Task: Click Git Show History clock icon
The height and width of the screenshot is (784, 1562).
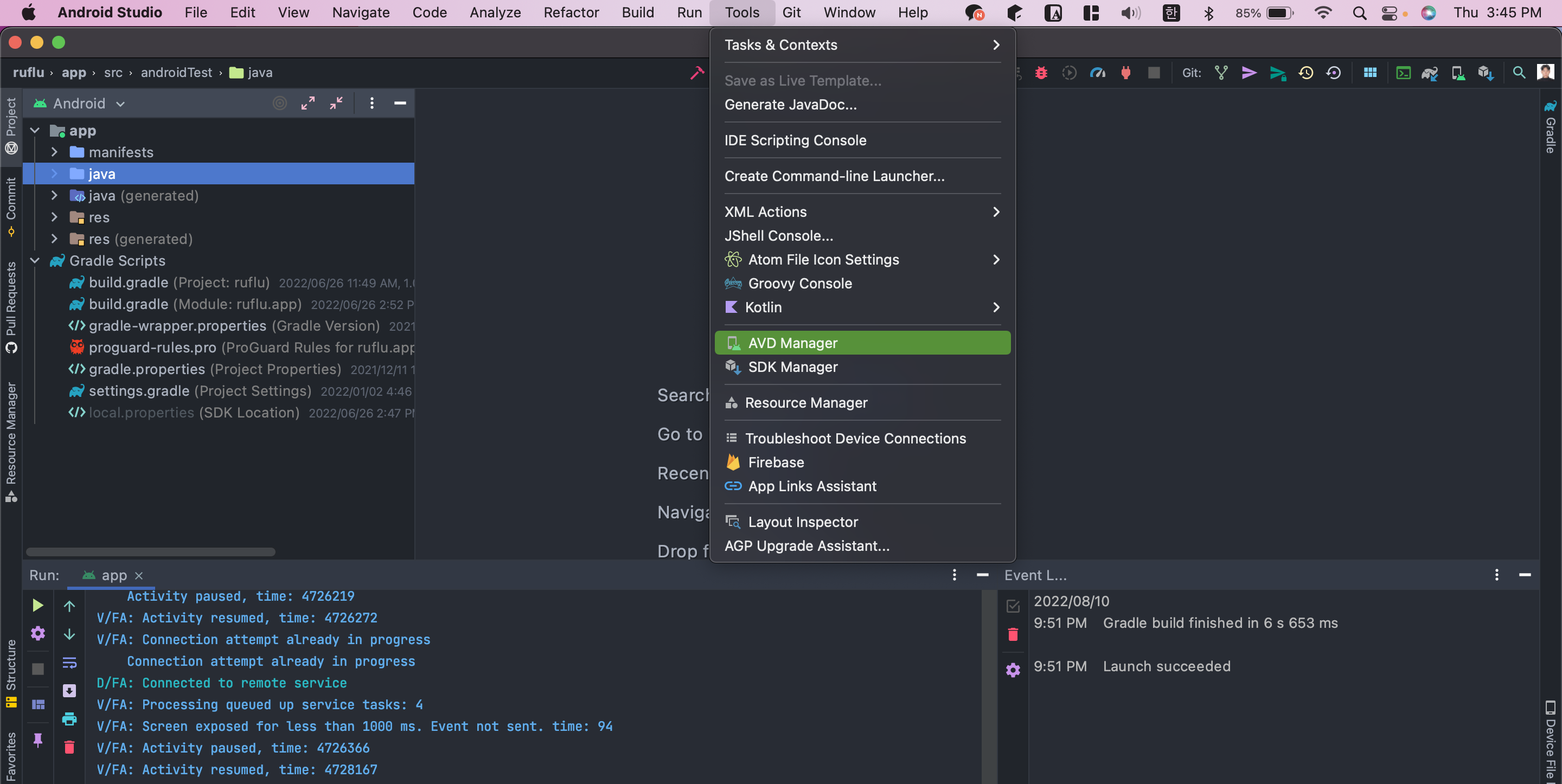Action: 1305,73
